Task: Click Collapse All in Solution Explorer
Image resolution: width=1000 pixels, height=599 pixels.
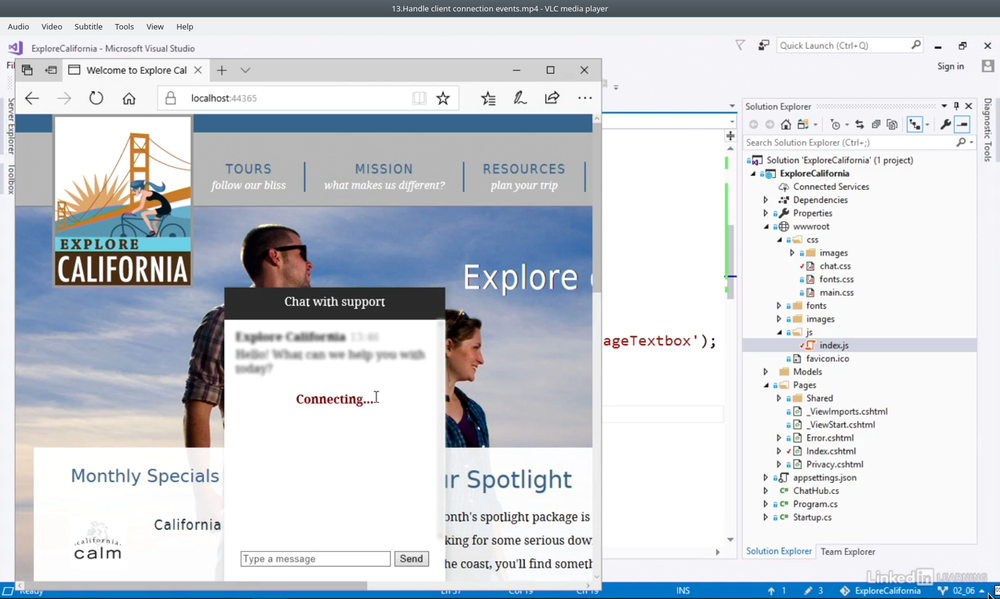Action: point(876,124)
